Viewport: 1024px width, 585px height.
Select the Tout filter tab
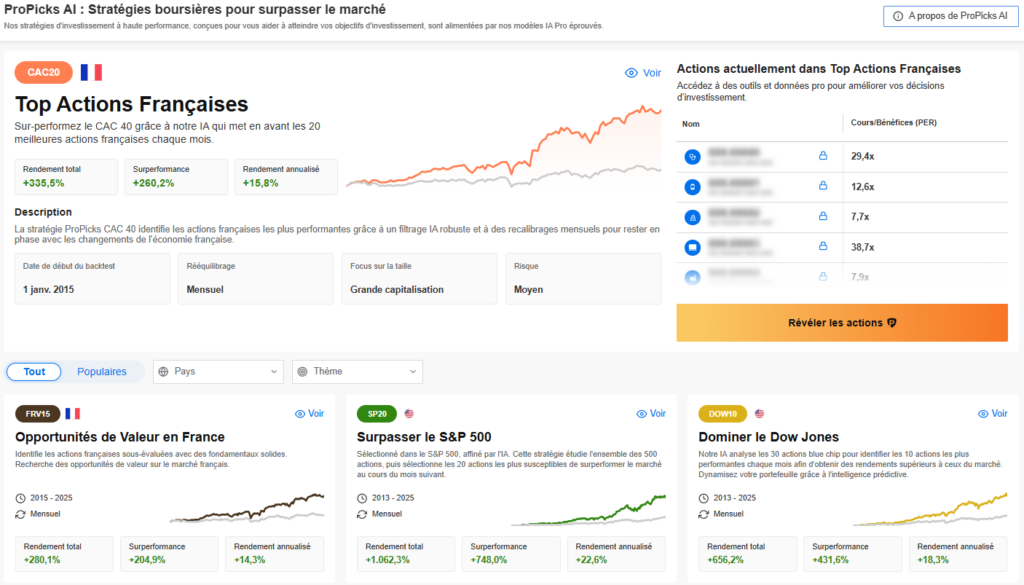35,372
